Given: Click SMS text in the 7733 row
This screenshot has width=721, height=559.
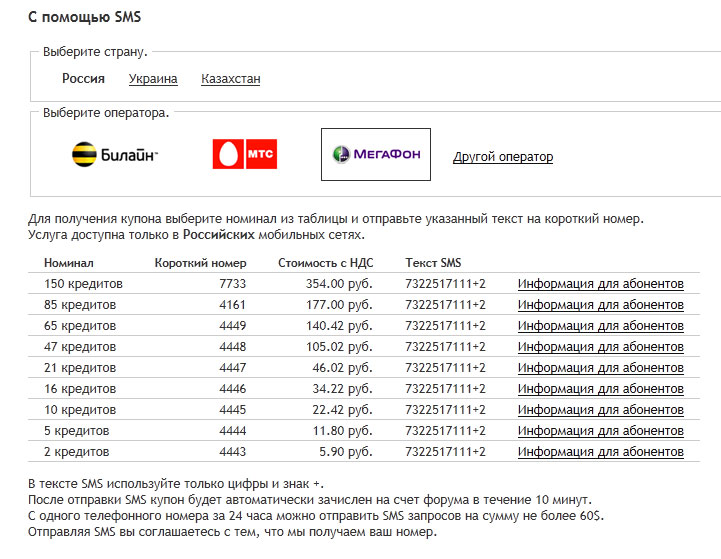Looking at the screenshot, I should [x=445, y=284].
